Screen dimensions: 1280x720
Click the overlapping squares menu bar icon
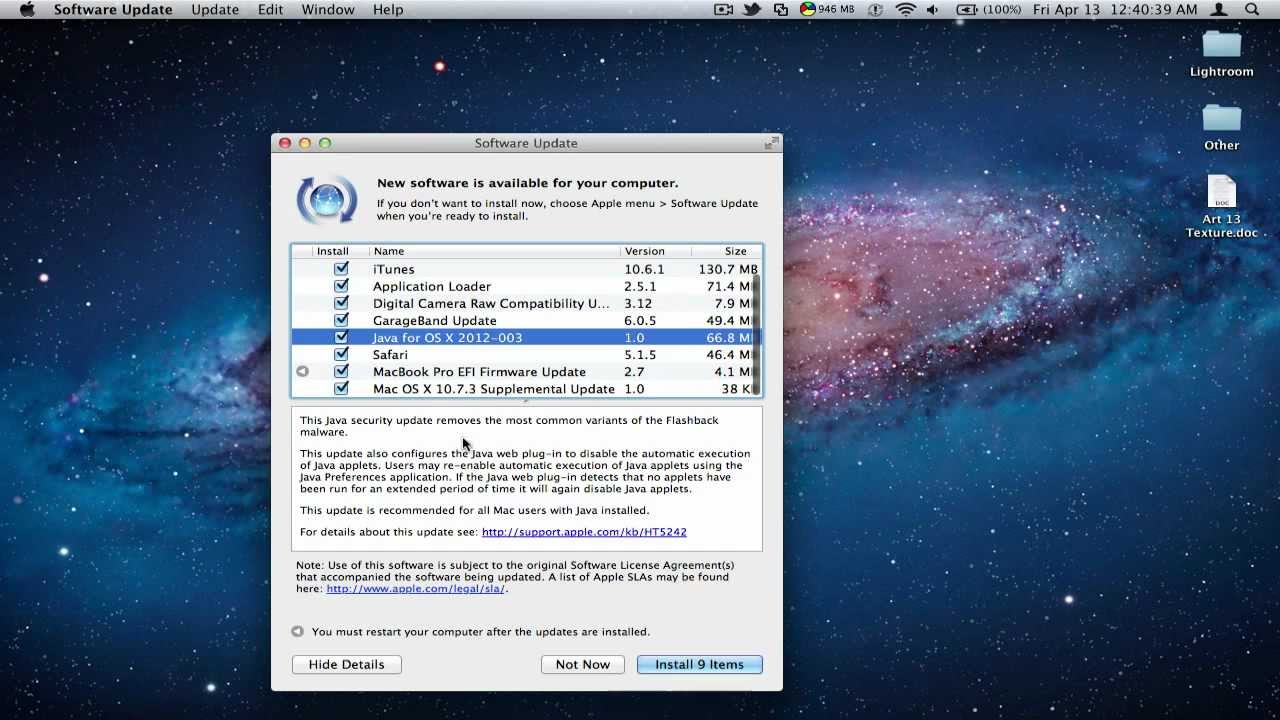780,9
